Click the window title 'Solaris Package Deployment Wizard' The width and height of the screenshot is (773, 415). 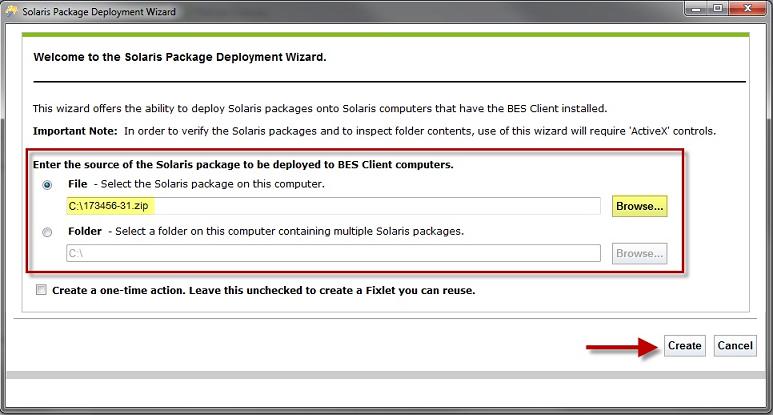point(99,11)
